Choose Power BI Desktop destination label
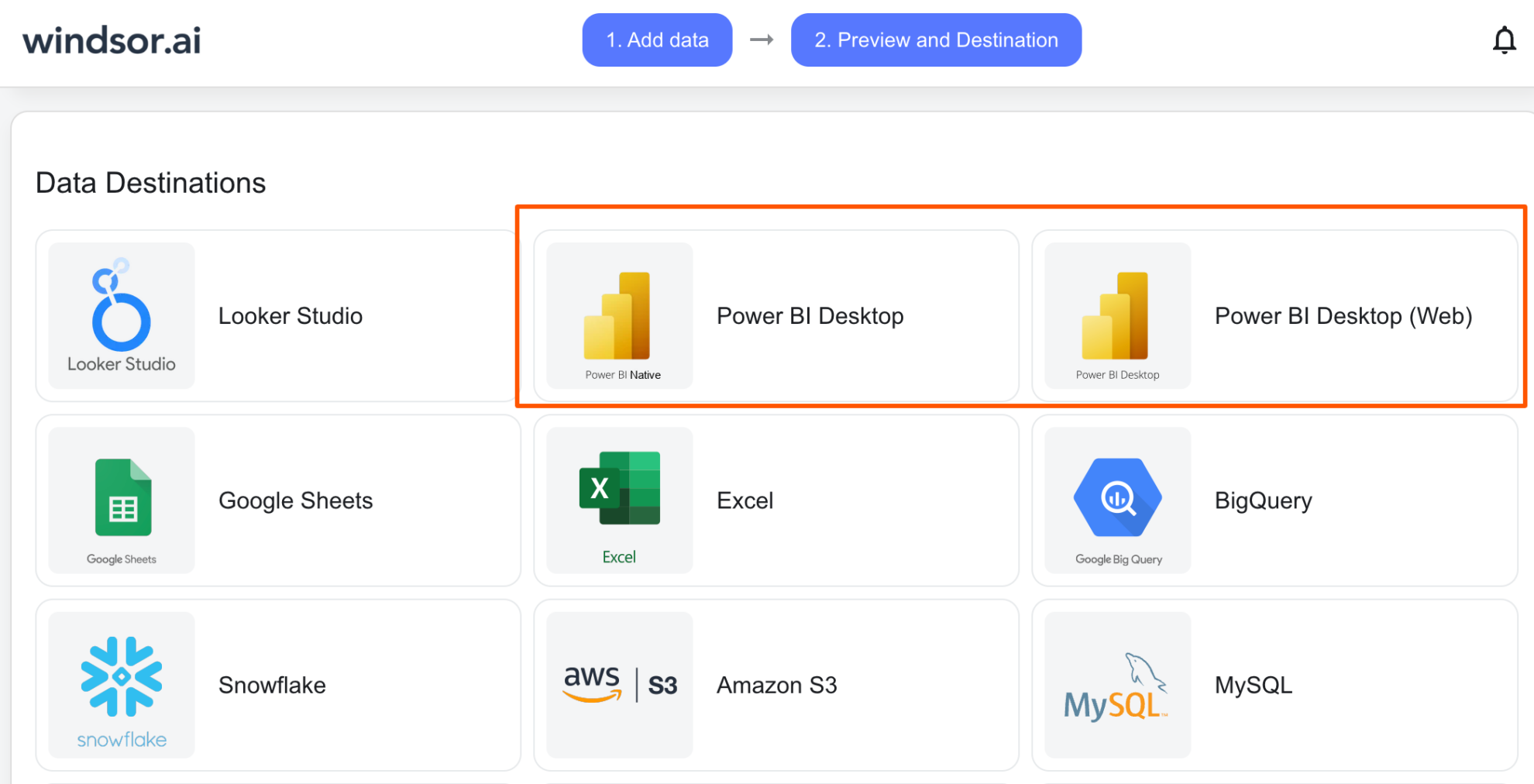The width and height of the screenshot is (1534, 784). (x=810, y=316)
